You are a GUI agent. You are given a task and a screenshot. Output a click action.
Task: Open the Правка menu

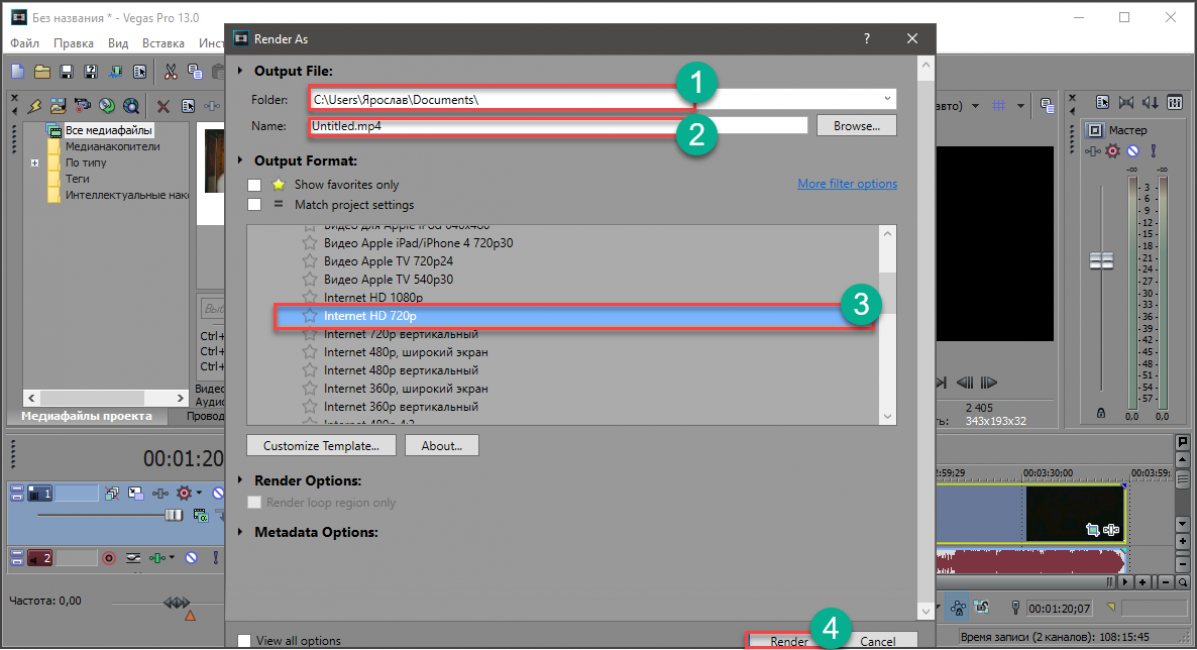click(x=73, y=43)
